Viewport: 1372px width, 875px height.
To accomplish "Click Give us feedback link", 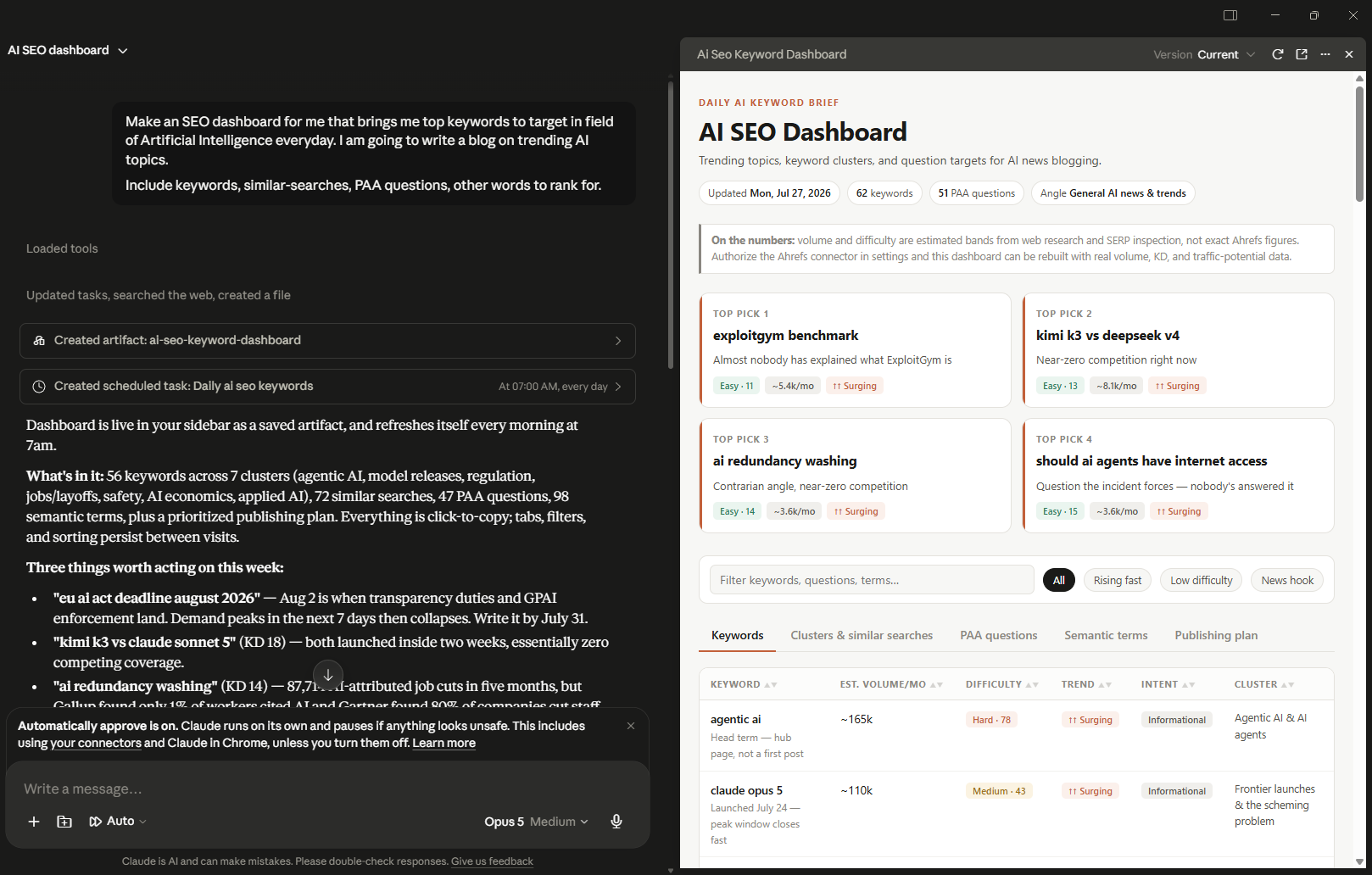I will click(492, 861).
